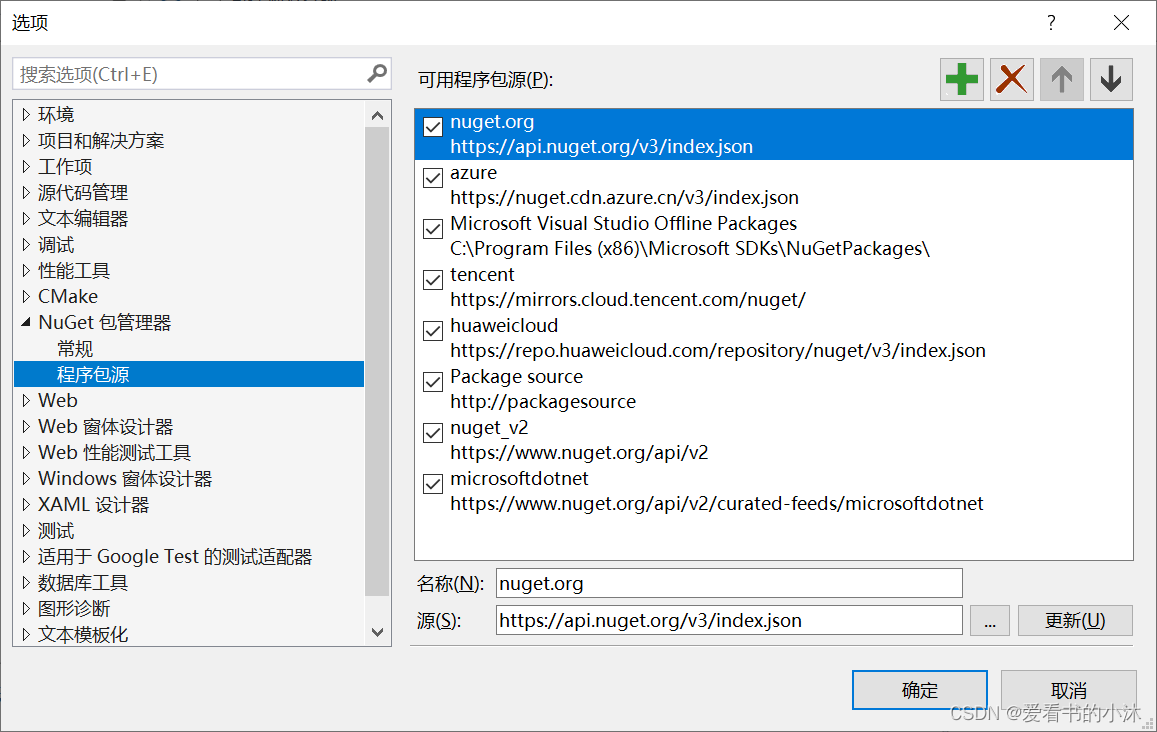Expand the 源代码管理 tree node
Image resolution: width=1157 pixels, height=732 pixels.
click(26, 193)
